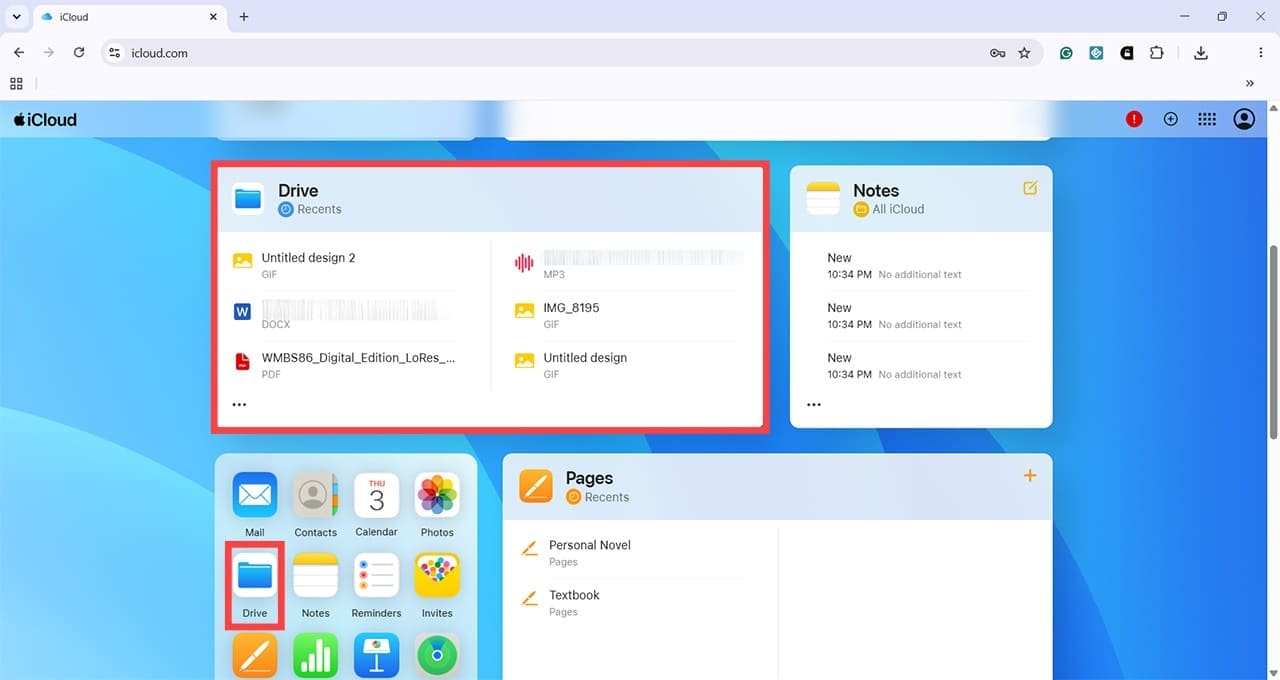
Task: Open the password key icon in address bar
Action: 997,53
